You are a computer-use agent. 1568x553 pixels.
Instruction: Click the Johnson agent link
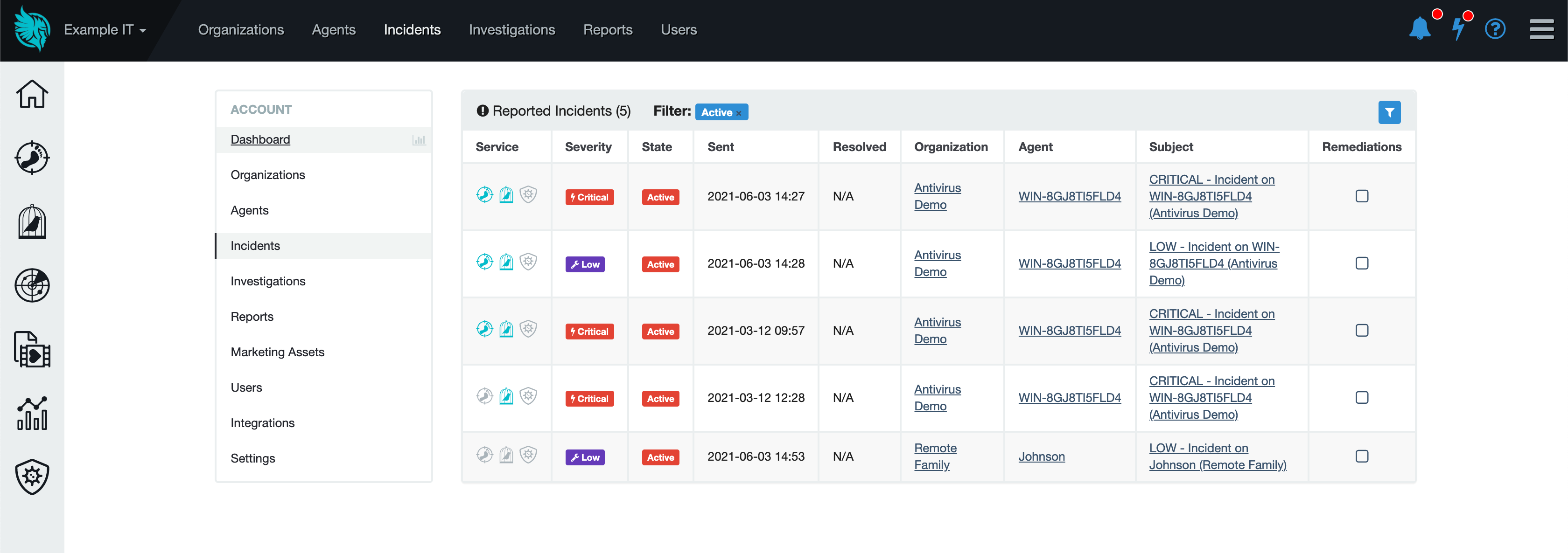tap(1041, 456)
